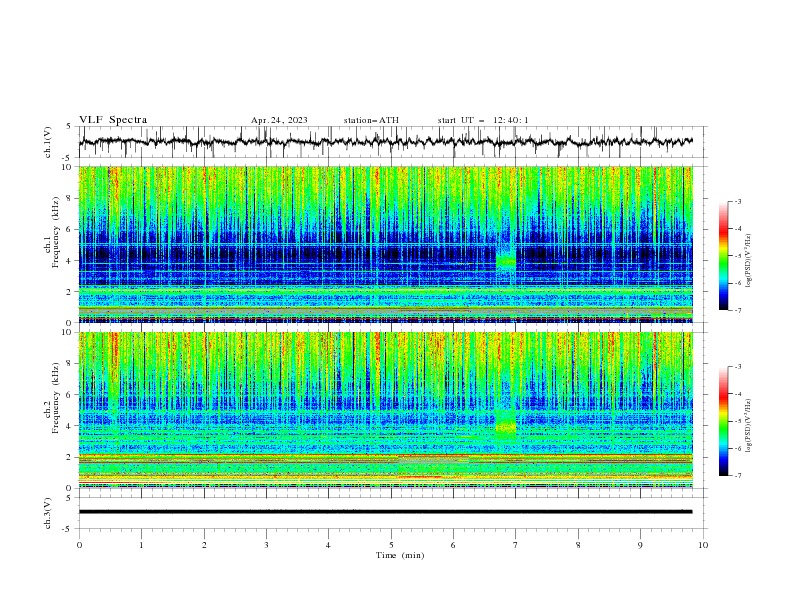Click the "5" tick on the ch.3(V) axis
The height and width of the screenshot is (612, 792).
[x=70, y=498]
